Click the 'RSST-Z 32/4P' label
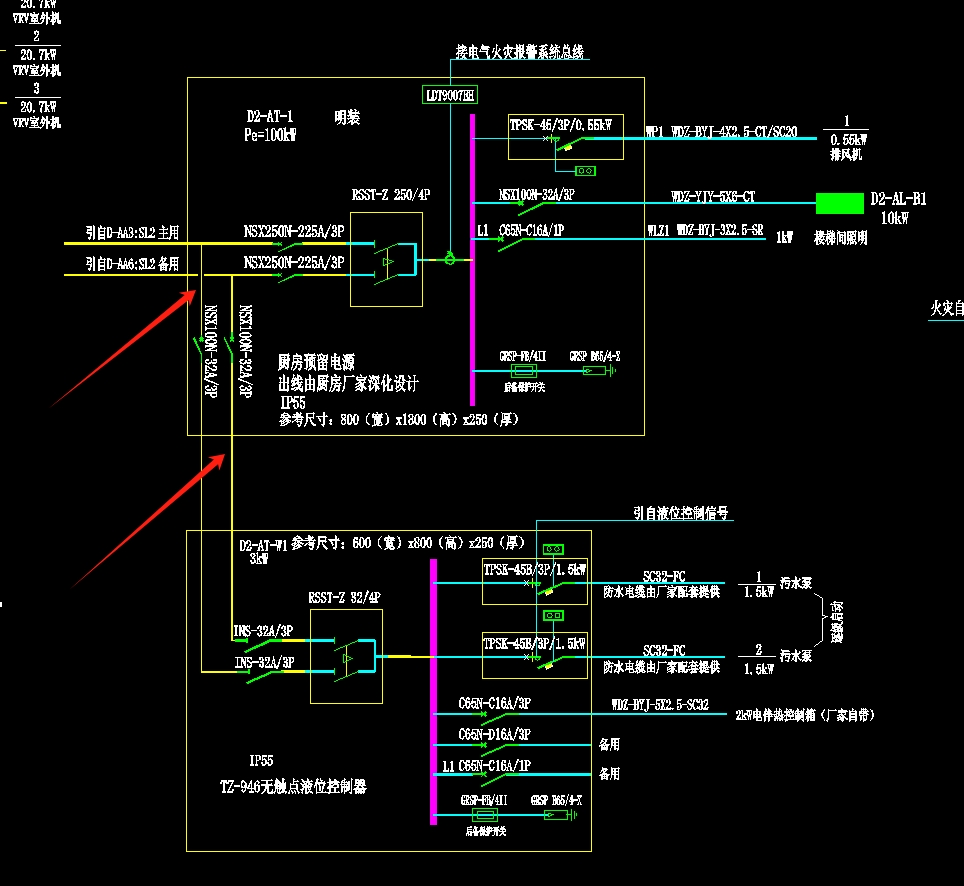Viewport: 964px width, 886px height. (344, 598)
